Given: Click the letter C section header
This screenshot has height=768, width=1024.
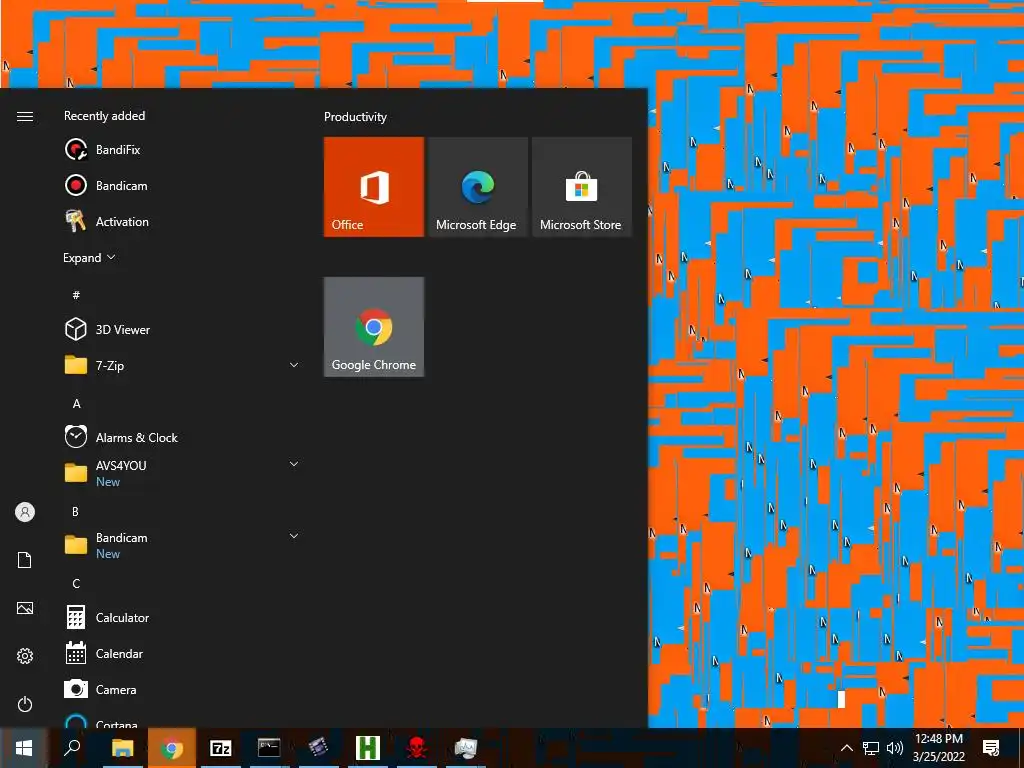Looking at the screenshot, I should pos(76,583).
